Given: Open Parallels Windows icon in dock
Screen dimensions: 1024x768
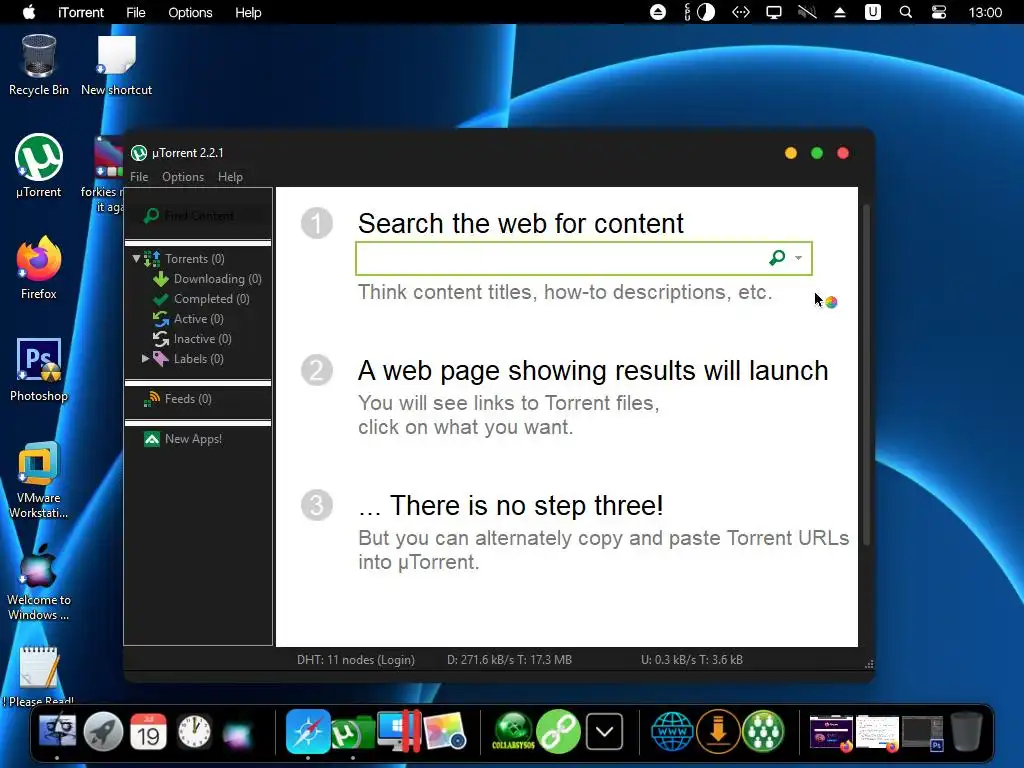Looking at the screenshot, I should 400,731.
